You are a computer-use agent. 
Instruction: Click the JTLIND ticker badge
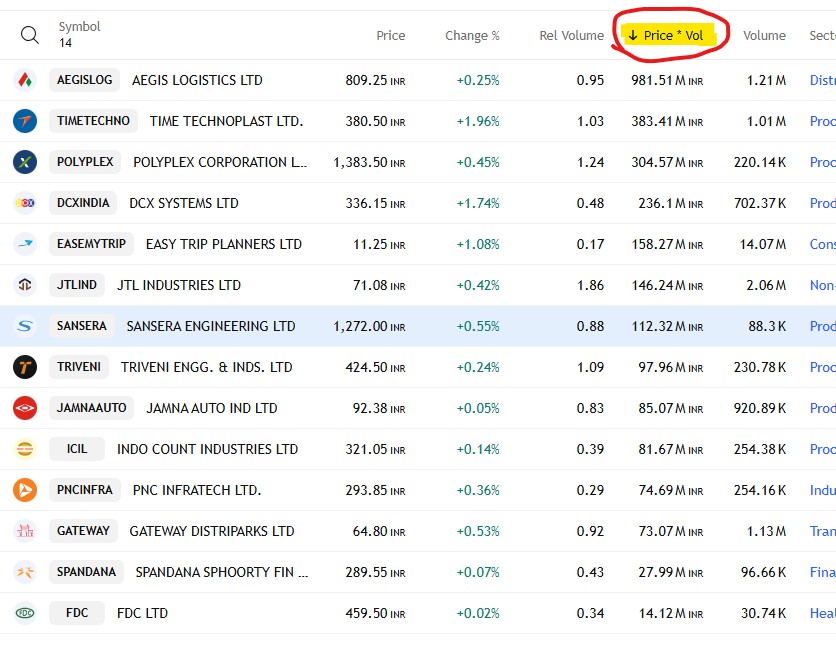pos(77,285)
